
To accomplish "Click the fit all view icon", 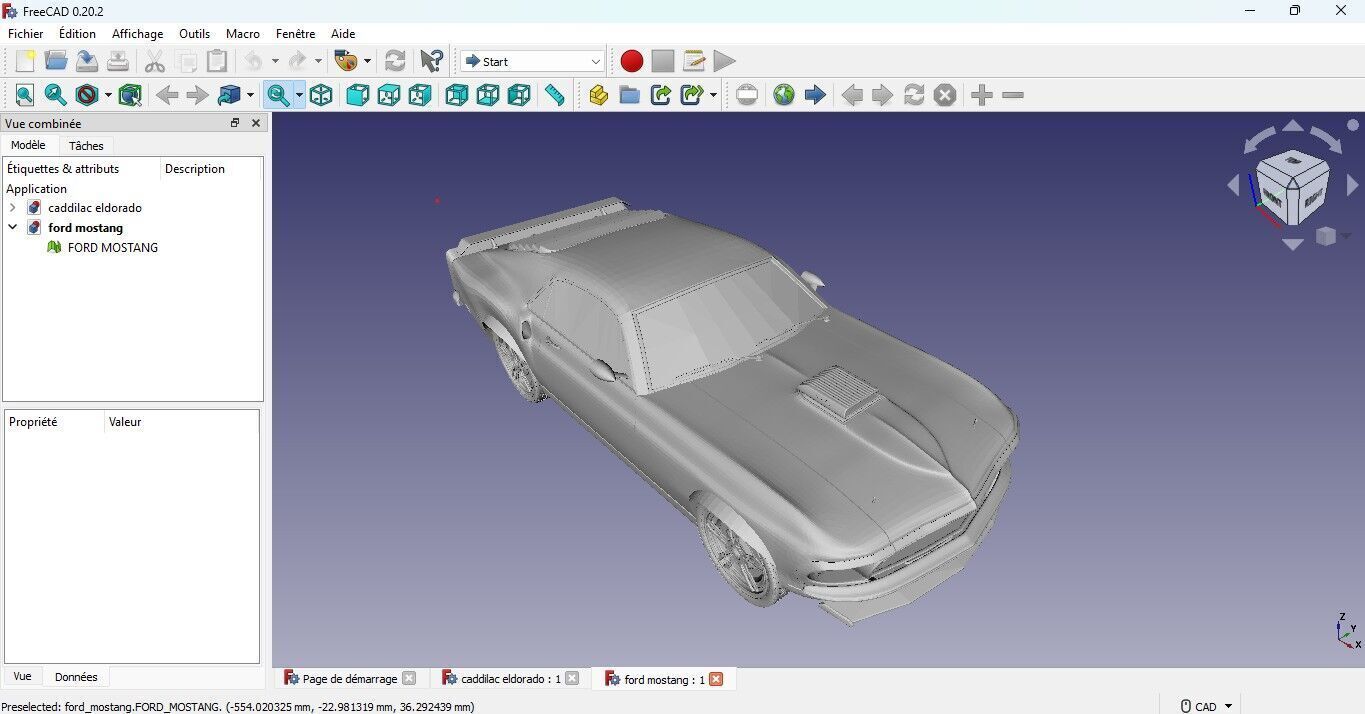I will (x=25, y=95).
